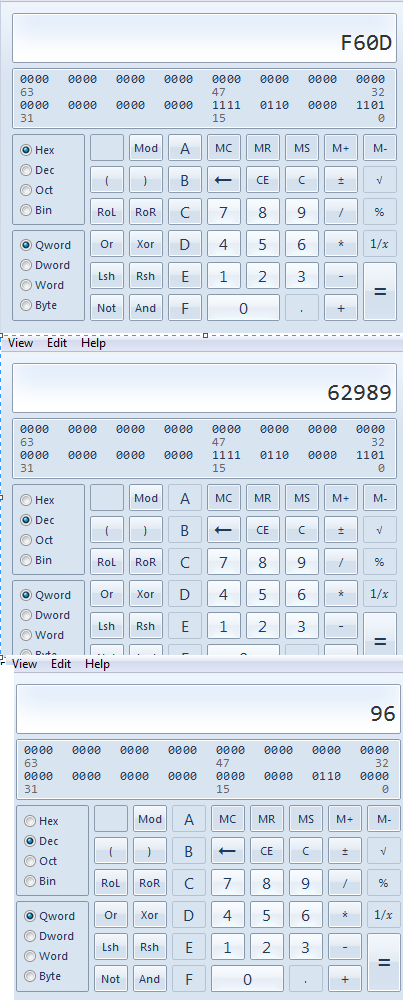Click hex digit F in F60D calculator
Image resolution: width=403 pixels, height=1000 pixels.
[x=185, y=307]
